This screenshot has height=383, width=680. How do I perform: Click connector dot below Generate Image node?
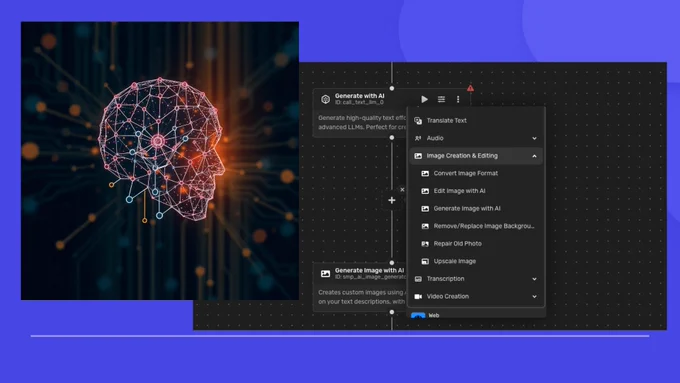point(392,312)
